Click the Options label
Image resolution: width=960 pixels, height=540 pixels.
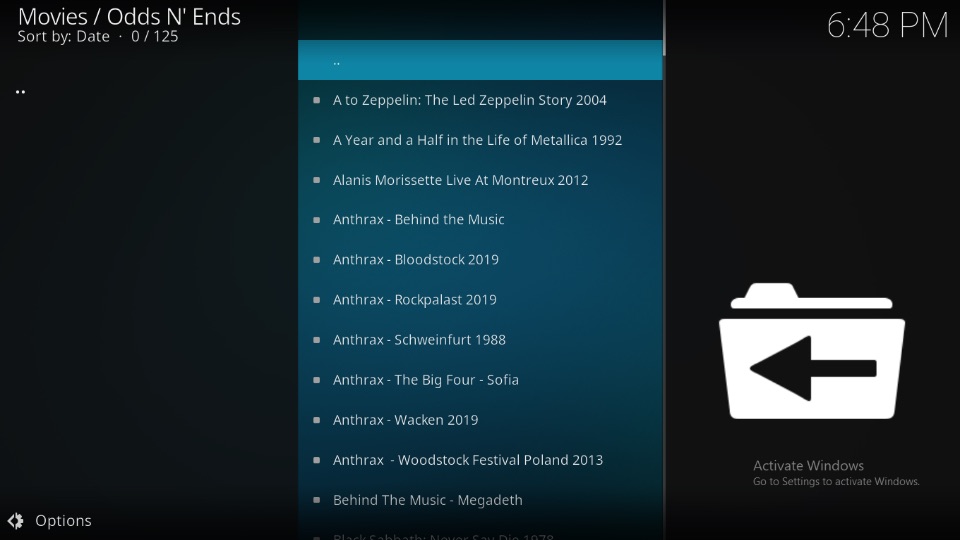pos(63,520)
